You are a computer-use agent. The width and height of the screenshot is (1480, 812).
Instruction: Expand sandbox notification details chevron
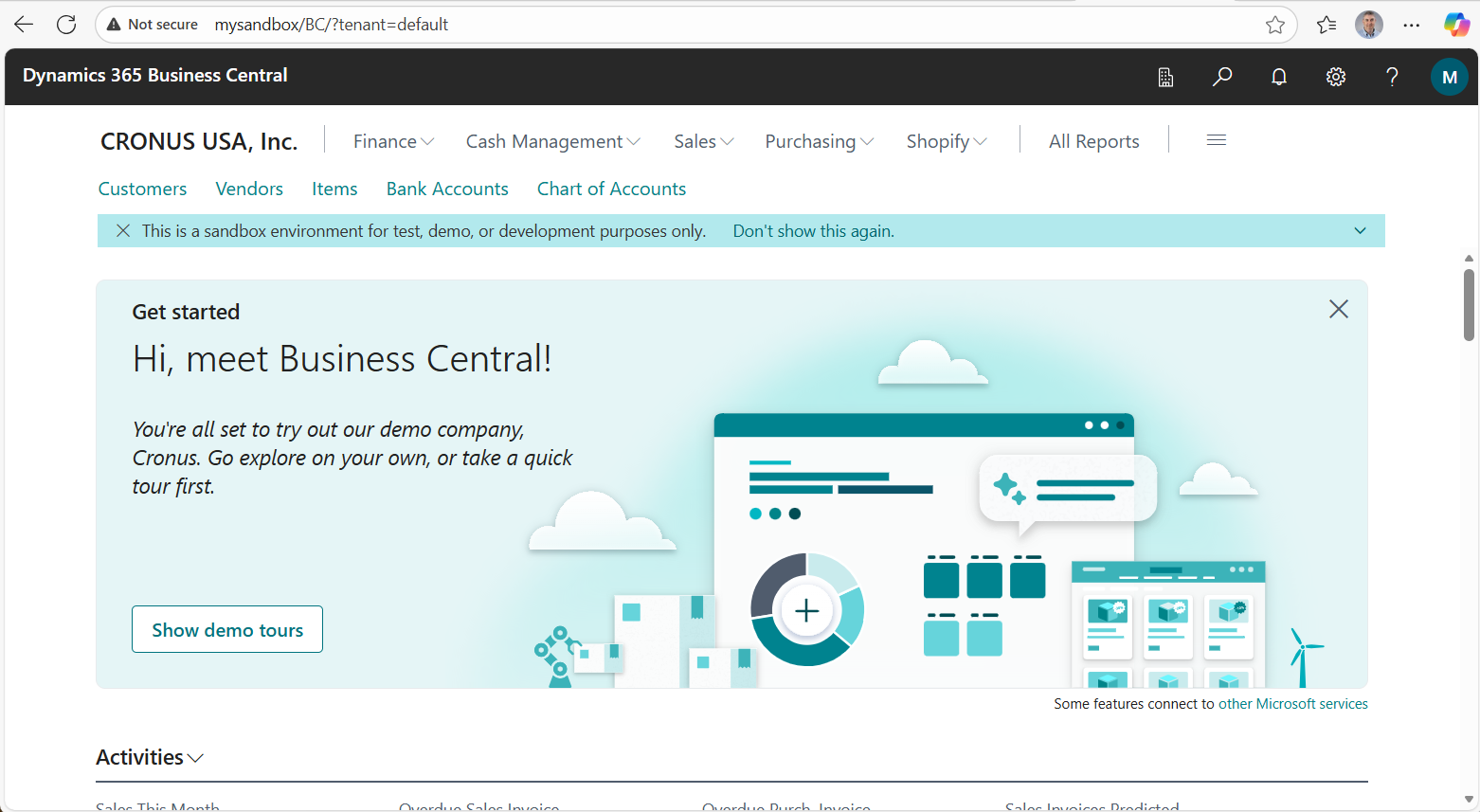click(1361, 231)
